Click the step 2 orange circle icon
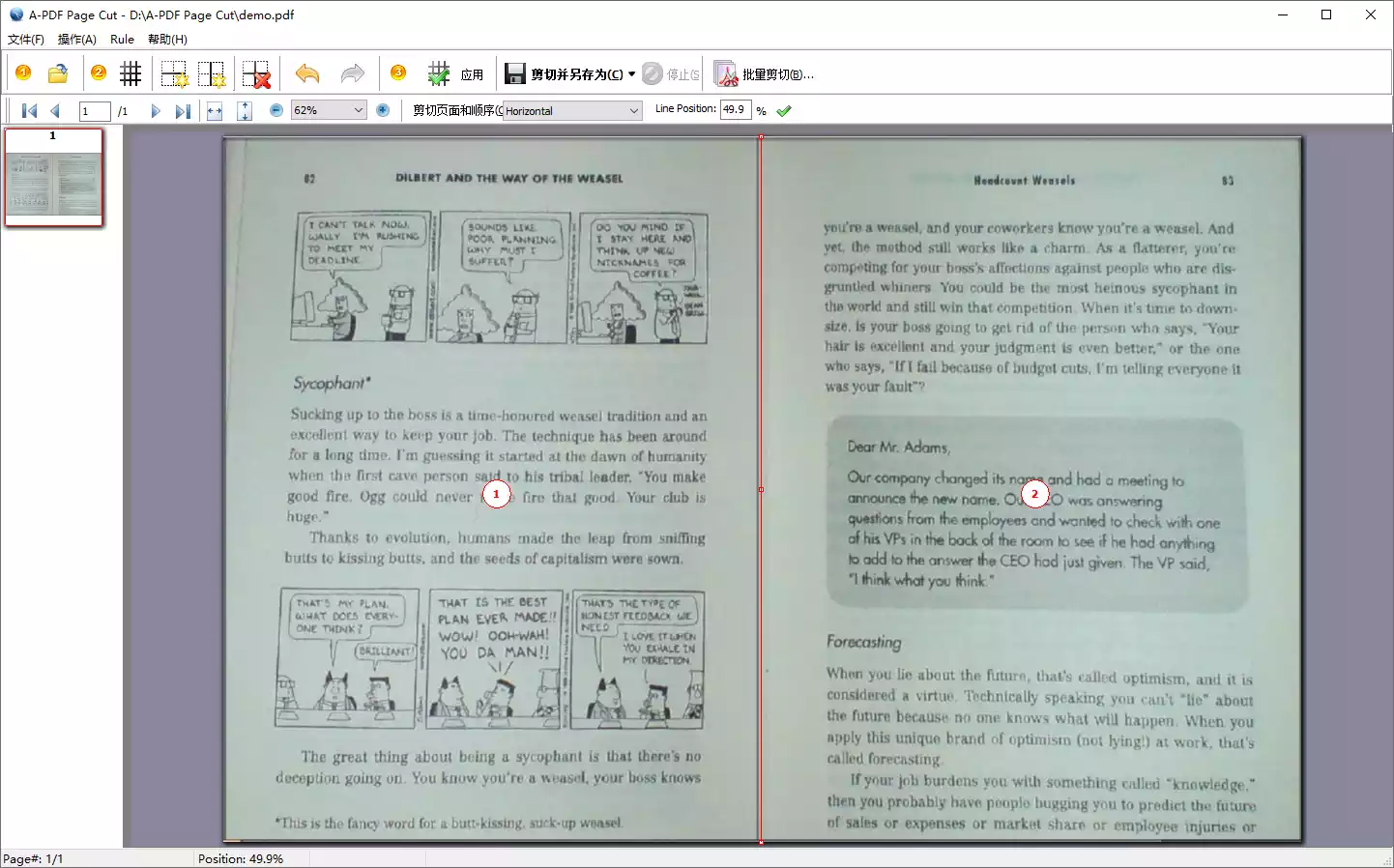Screen dimensions: 1394x868 click(99, 72)
